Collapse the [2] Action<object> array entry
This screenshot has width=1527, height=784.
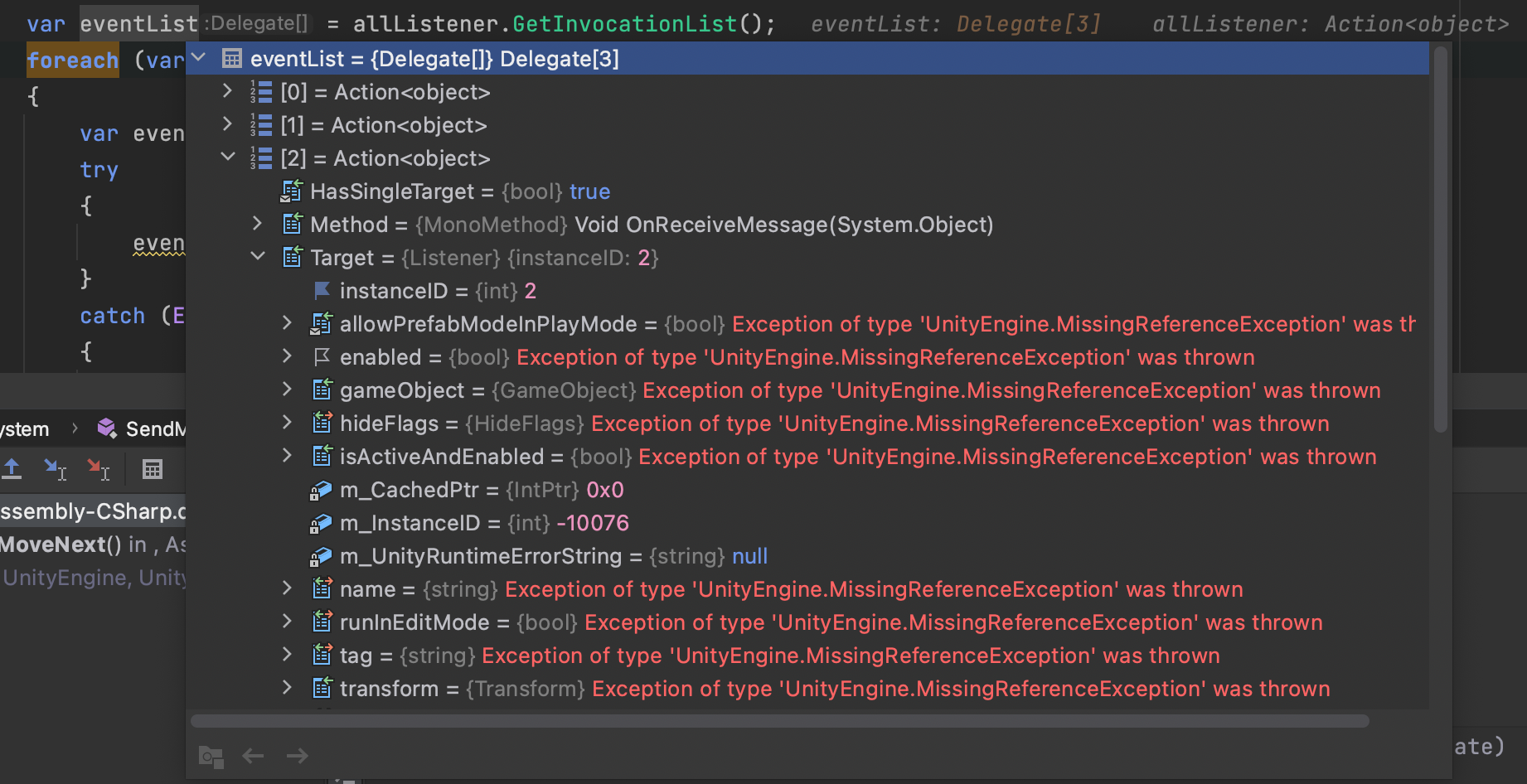coord(227,157)
